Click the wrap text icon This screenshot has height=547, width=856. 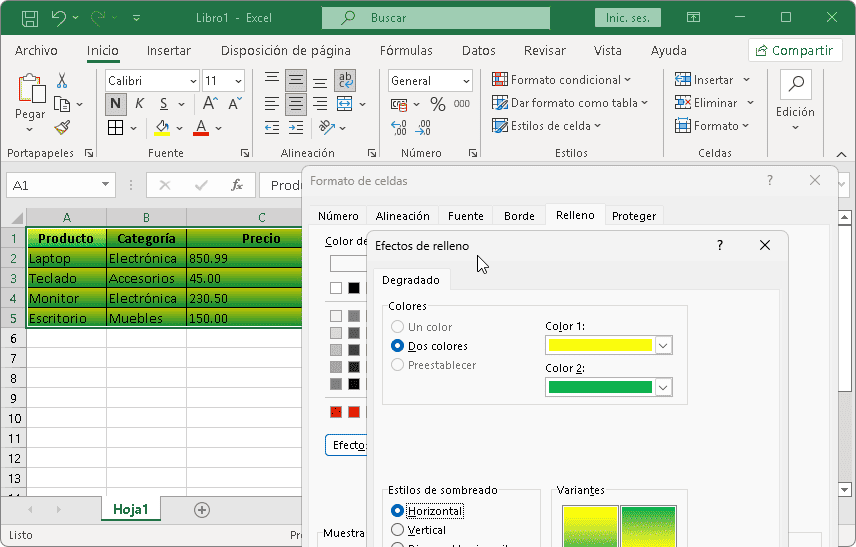coord(345,81)
